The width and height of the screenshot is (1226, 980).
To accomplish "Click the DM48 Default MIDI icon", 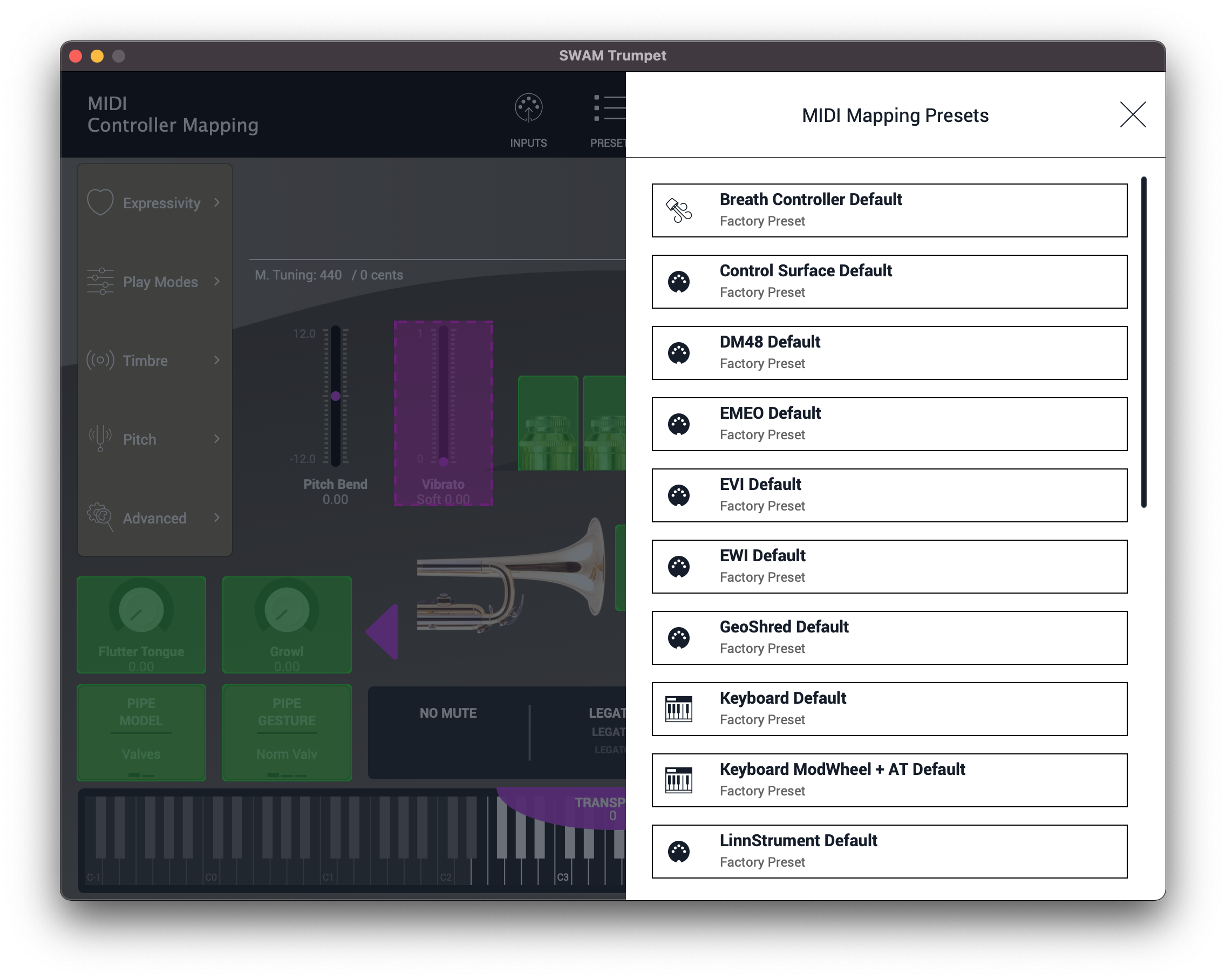I will (x=679, y=352).
